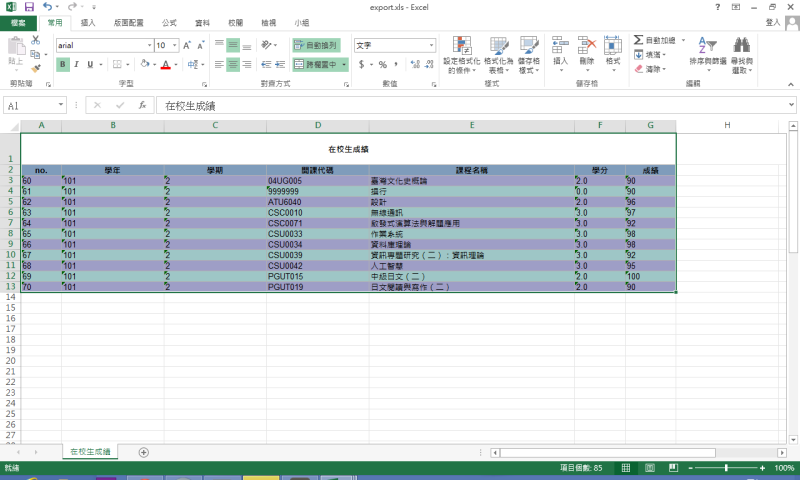Viewport: 800px width, 480px height.
Task: Toggle Wrap Text for selected cells
Action: pyautogui.click(x=316, y=45)
